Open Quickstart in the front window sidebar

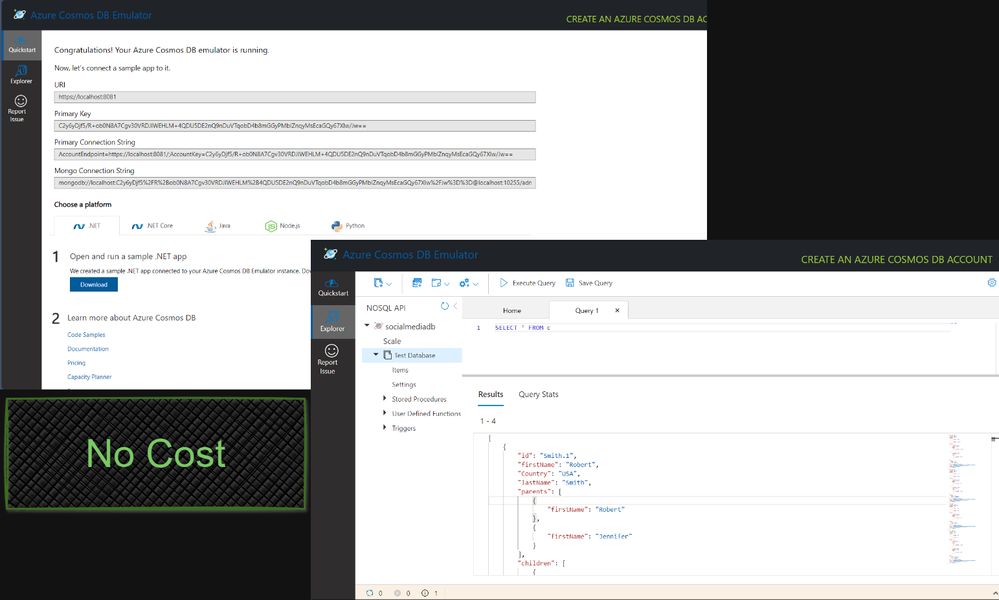point(333,288)
